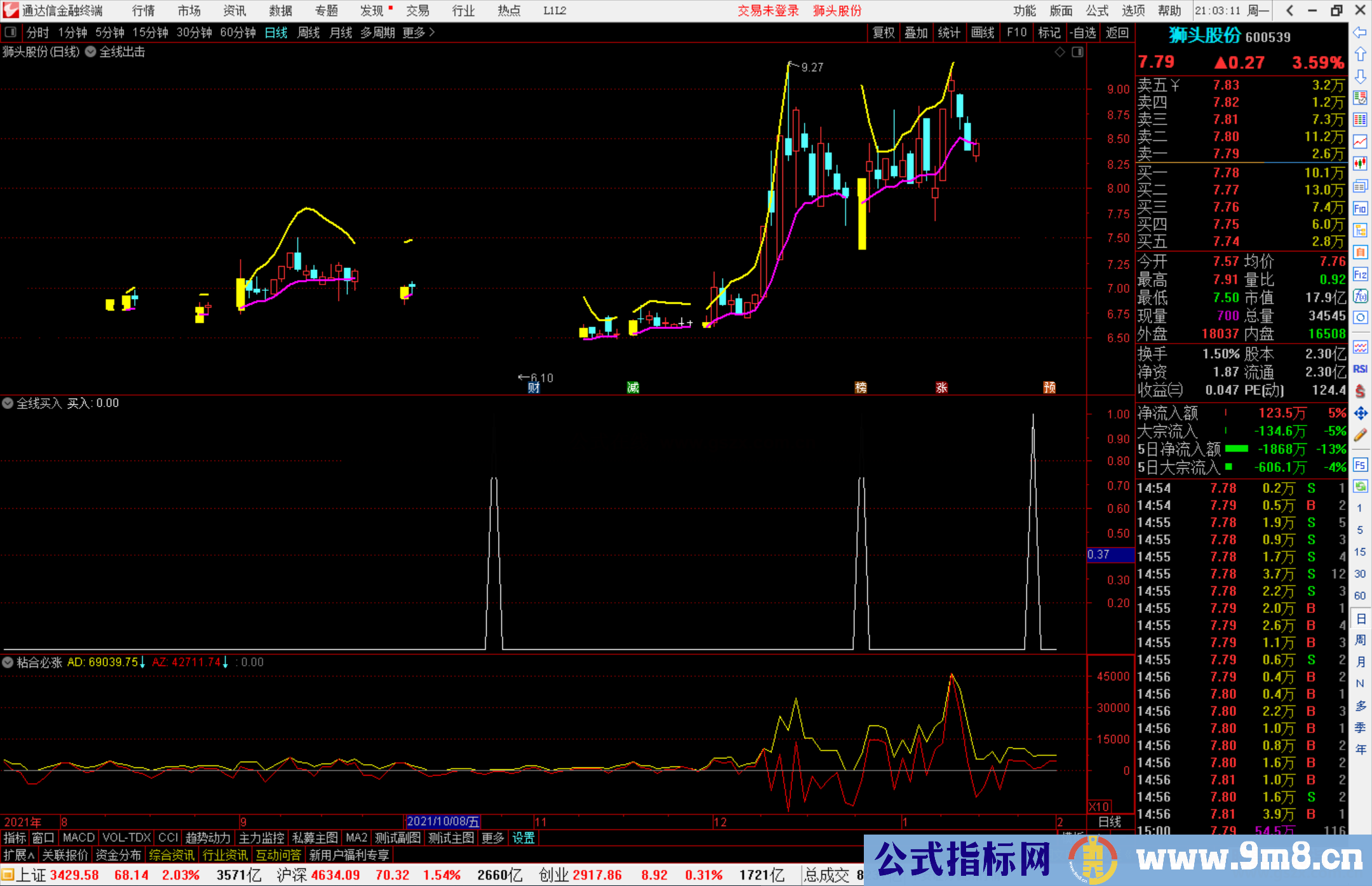Expand the 扩展 panel at bottom left
Screen dimensions: 1372x886
click(x=19, y=855)
